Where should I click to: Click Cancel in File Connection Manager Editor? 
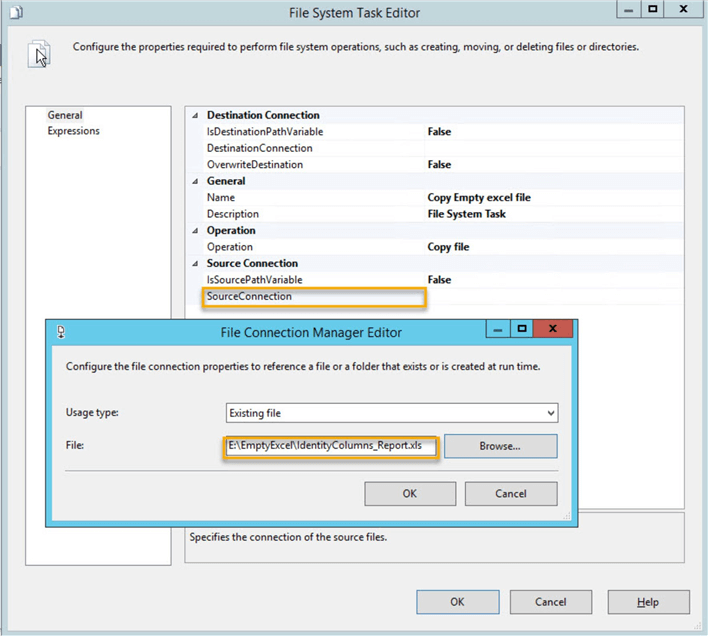[511, 493]
